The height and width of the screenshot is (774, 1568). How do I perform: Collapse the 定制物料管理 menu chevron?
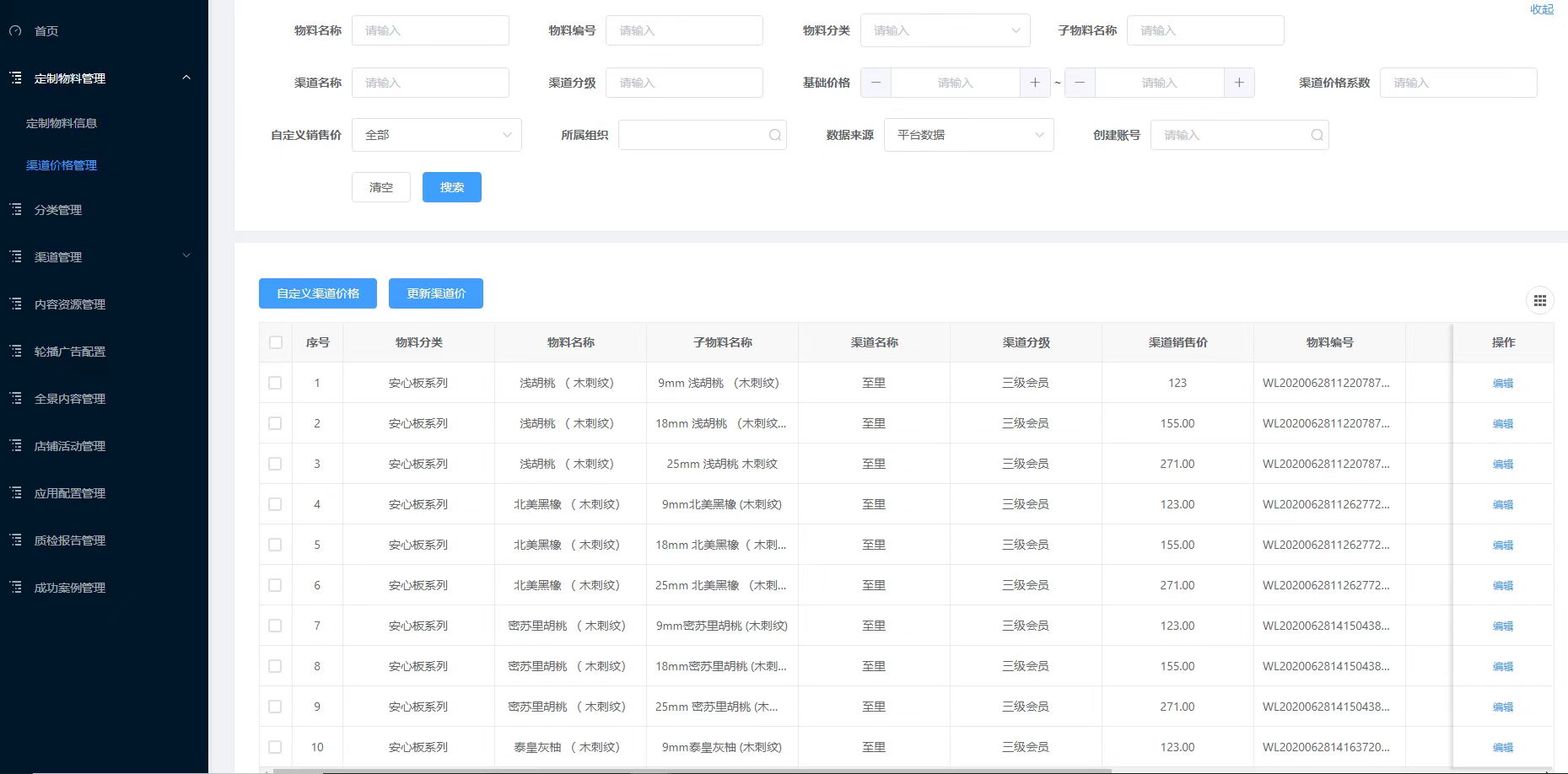[x=186, y=78]
